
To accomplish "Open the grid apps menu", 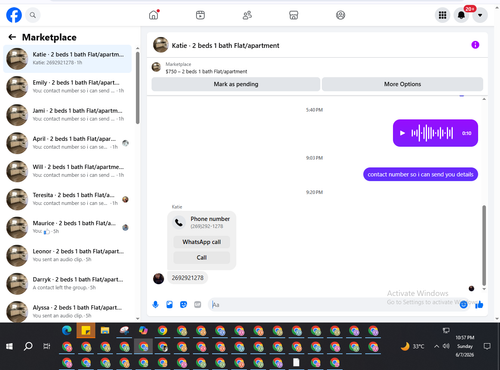I will [442, 15].
